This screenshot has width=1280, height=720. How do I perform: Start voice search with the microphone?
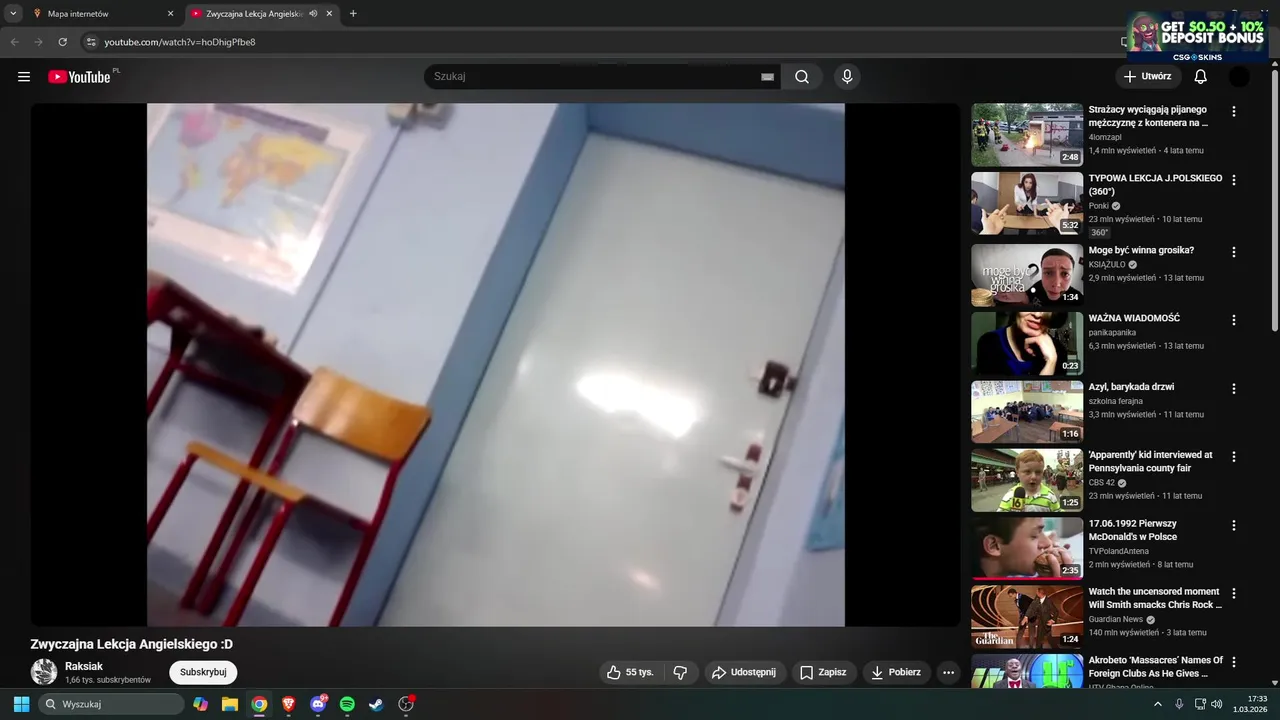pyautogui.click(x=847, y=77)
